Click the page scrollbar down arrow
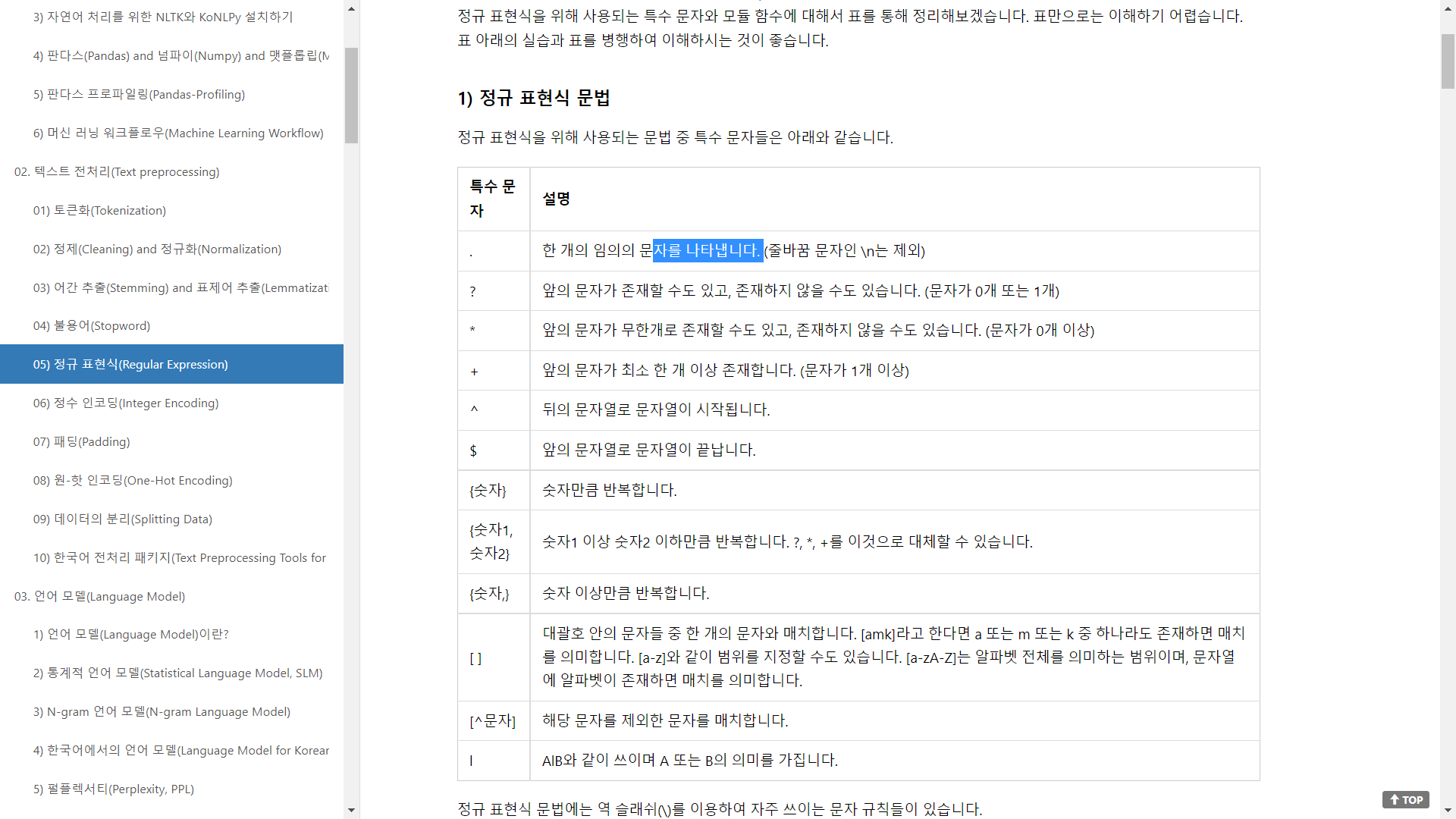The height and width of the screenshot is (819, 1456). 1448,811
